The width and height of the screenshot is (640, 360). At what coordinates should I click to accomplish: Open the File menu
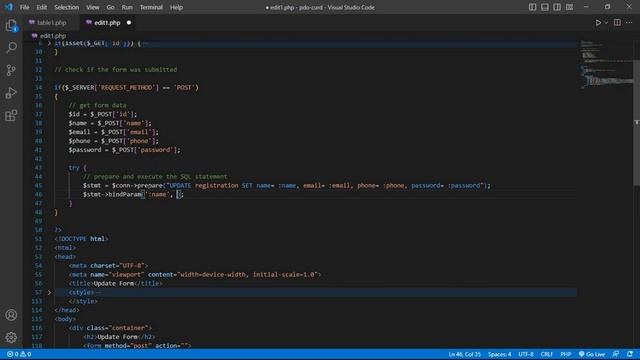point(24,7)
